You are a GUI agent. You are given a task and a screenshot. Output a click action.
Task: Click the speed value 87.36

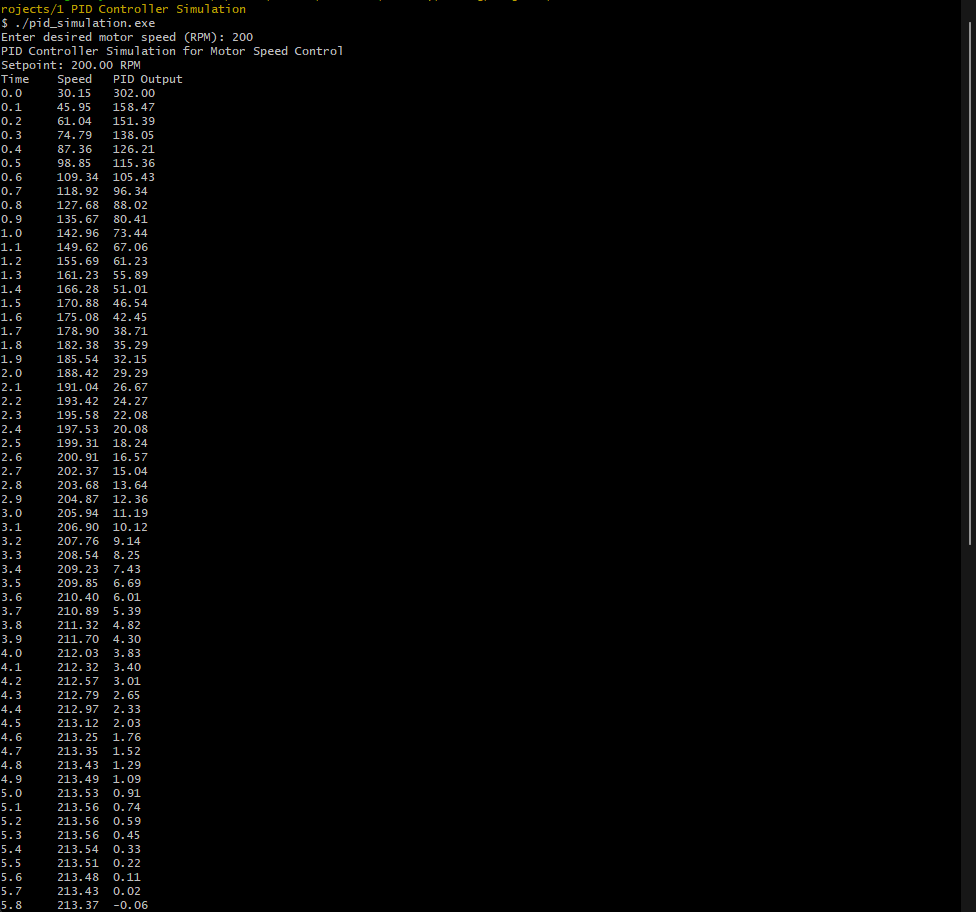pos(74,149)
